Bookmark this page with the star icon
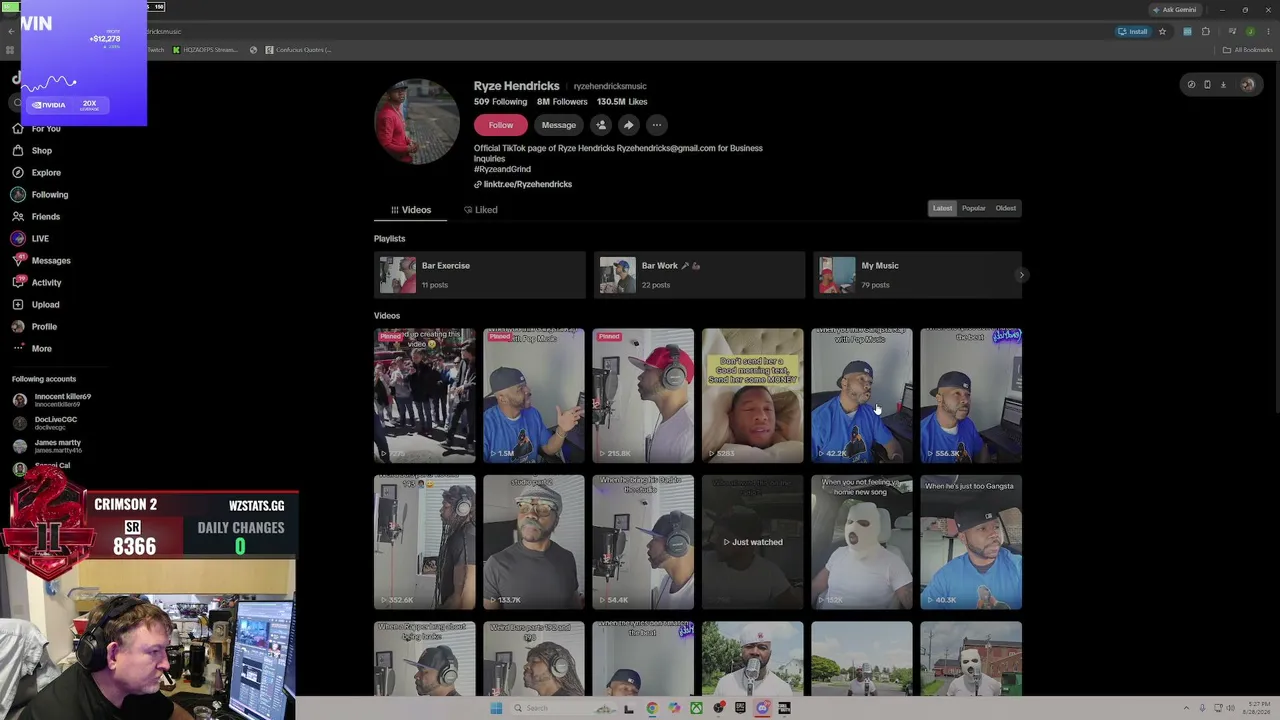Screen dimensions: 1280x720 [1162, 31]
